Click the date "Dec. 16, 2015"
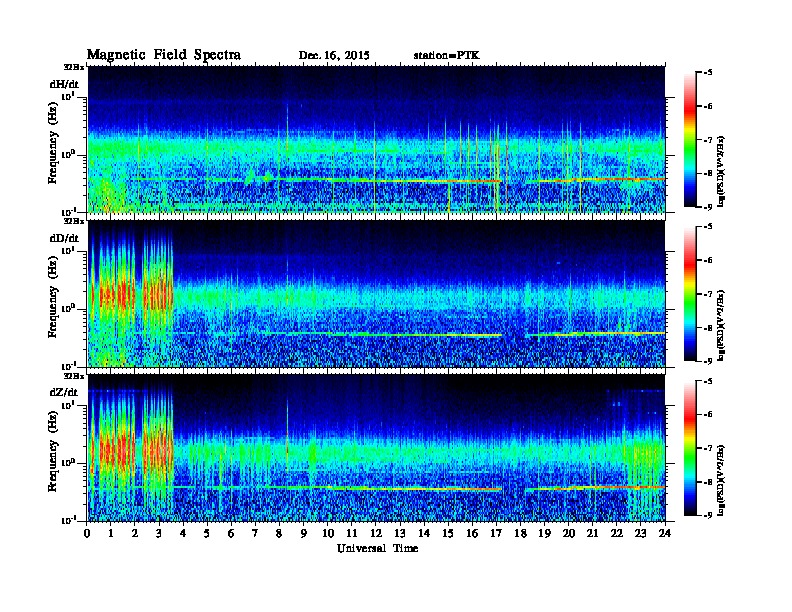 click(334, 56)
